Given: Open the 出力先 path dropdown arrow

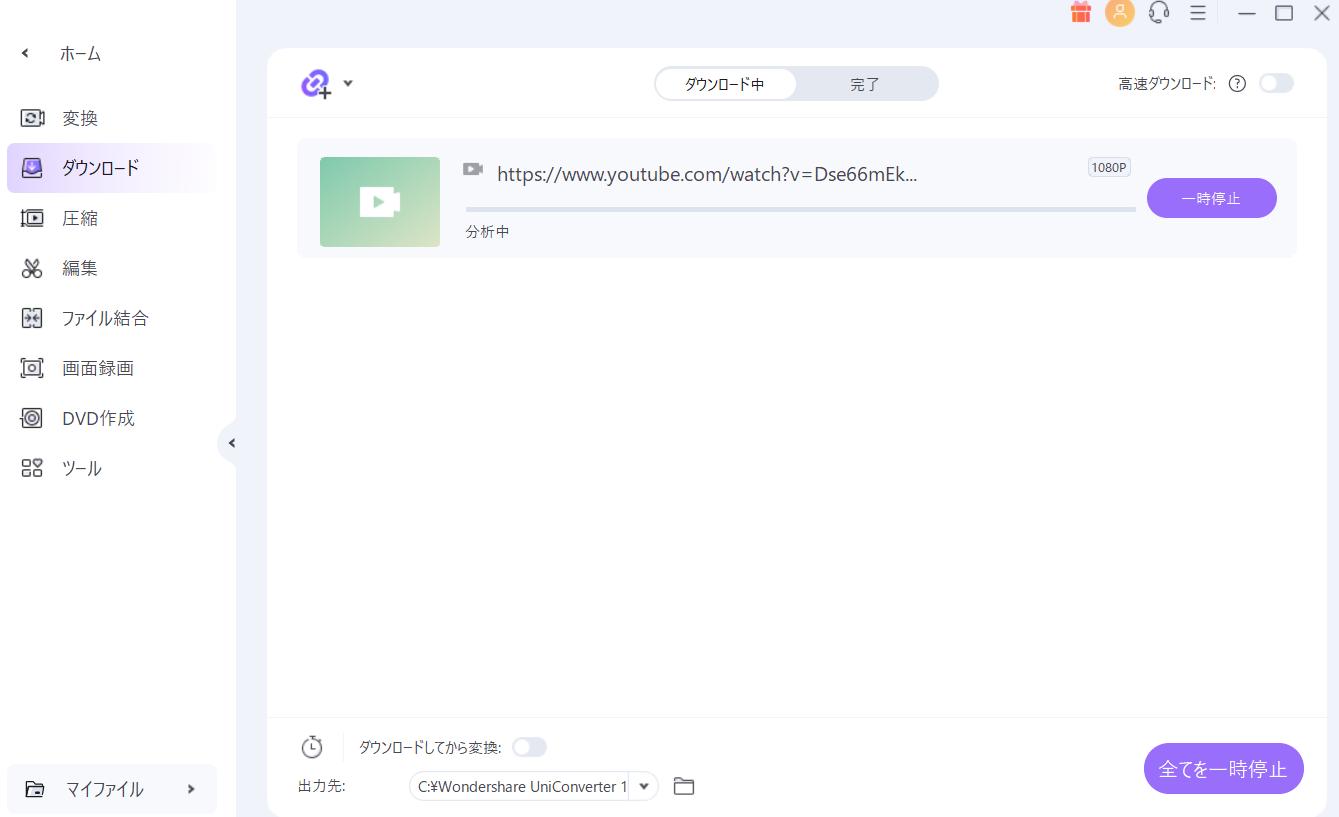Looking at the screenshot, I should click(x=644, y=786).
